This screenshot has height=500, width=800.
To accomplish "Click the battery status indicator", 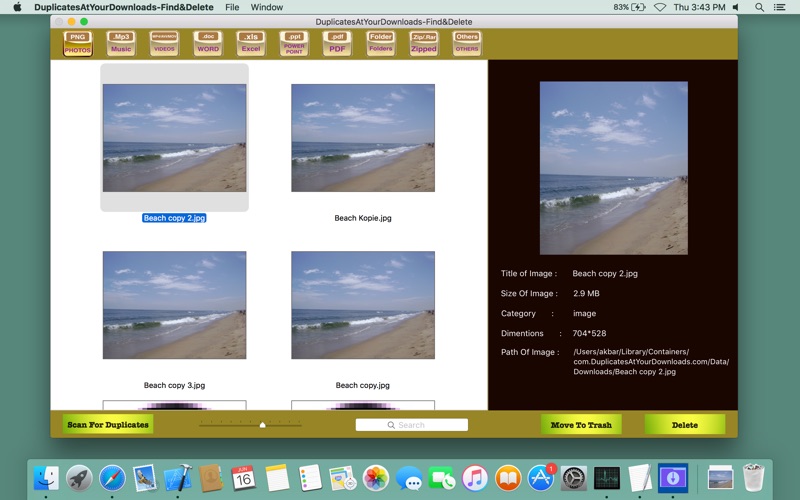I will point(630,7).
